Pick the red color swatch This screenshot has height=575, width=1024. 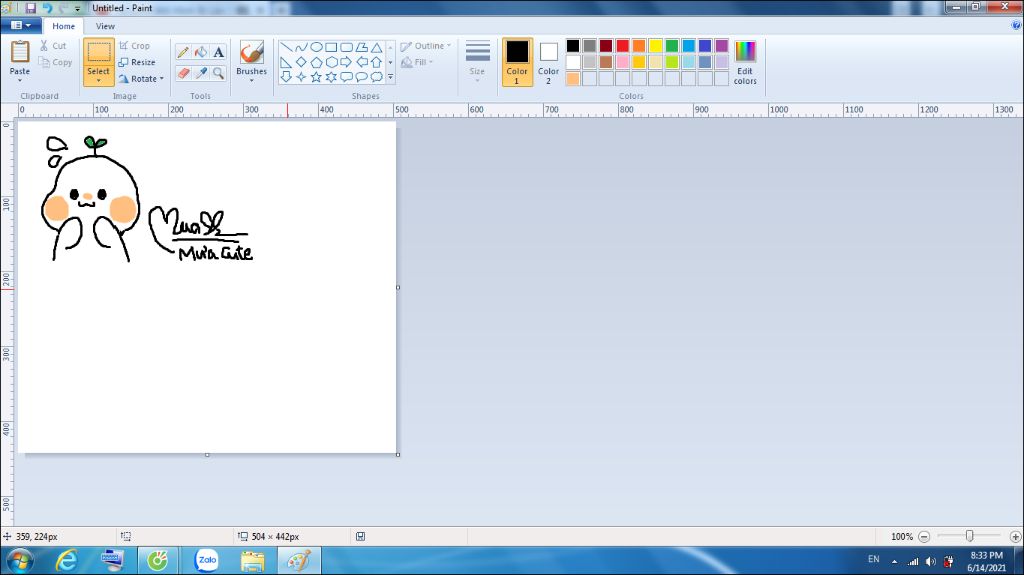[x=622, y=46]
